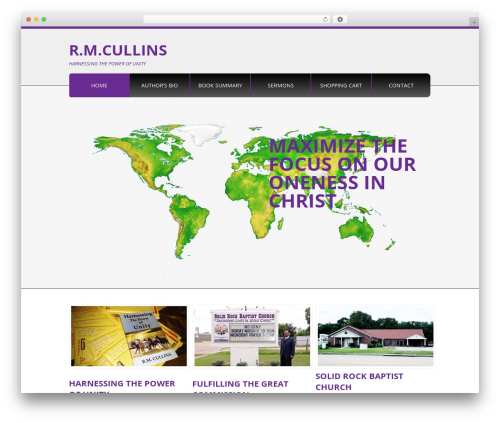Click the download icon beside address bar

click(x=340, y=19)
